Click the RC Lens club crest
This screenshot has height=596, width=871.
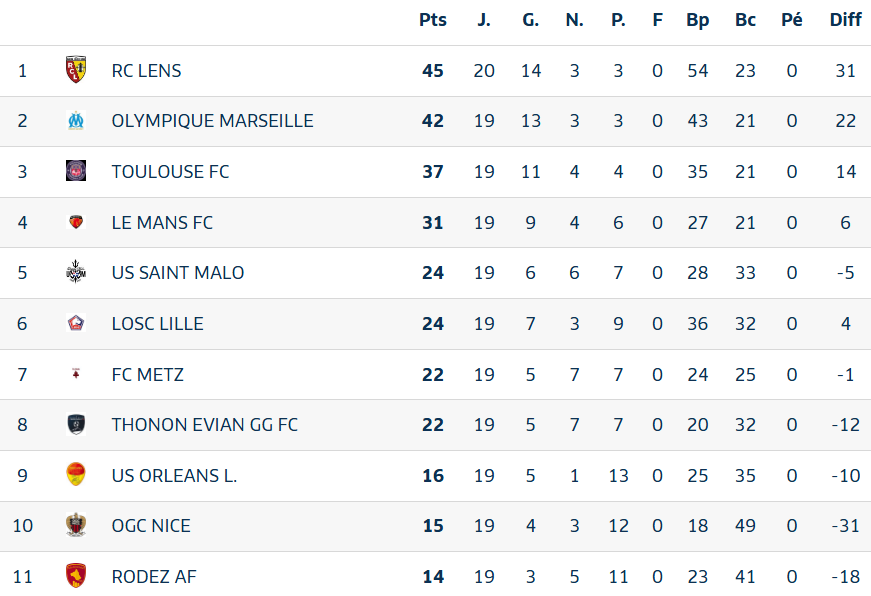coord(76,69)
